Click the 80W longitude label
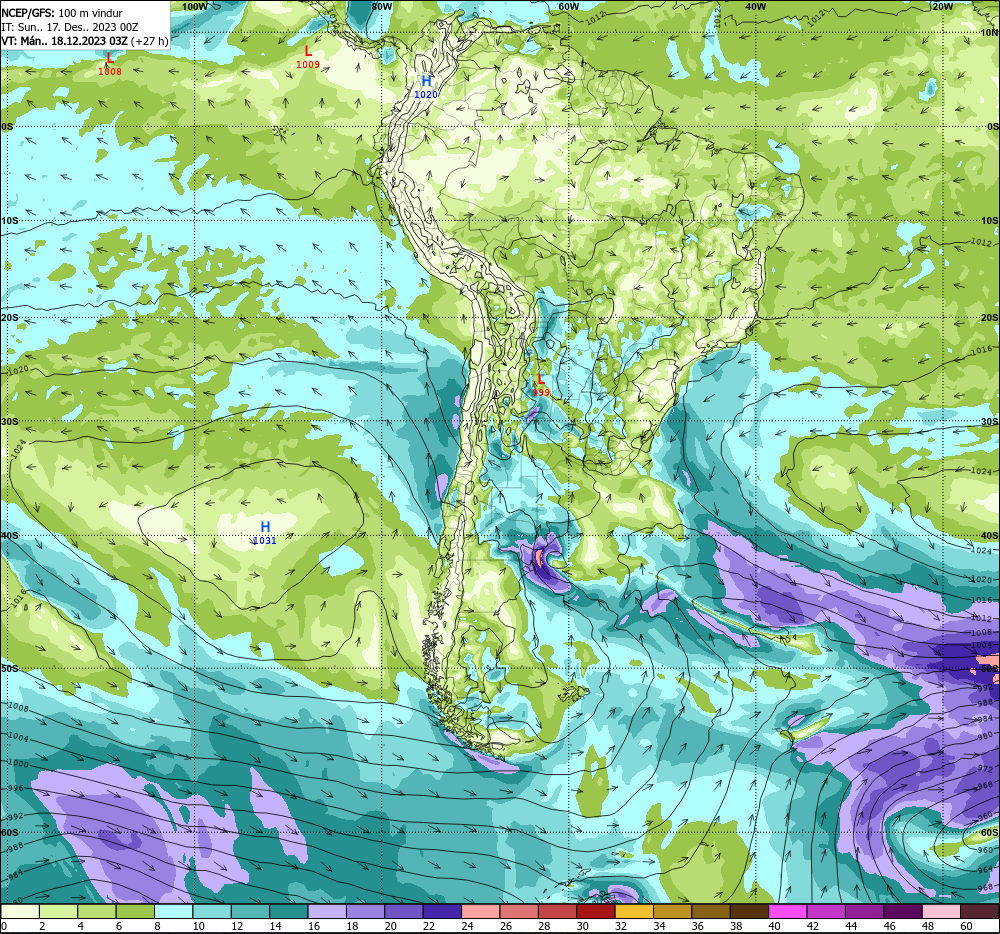 coord(381,6)
